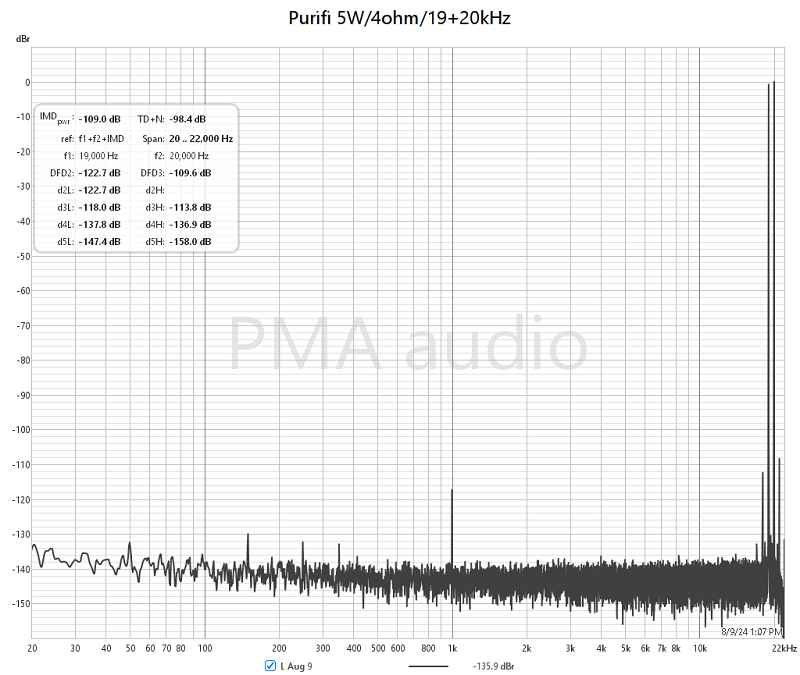
Task: Click the -150 y-axis tick label
Action: [x=21, y=604]
